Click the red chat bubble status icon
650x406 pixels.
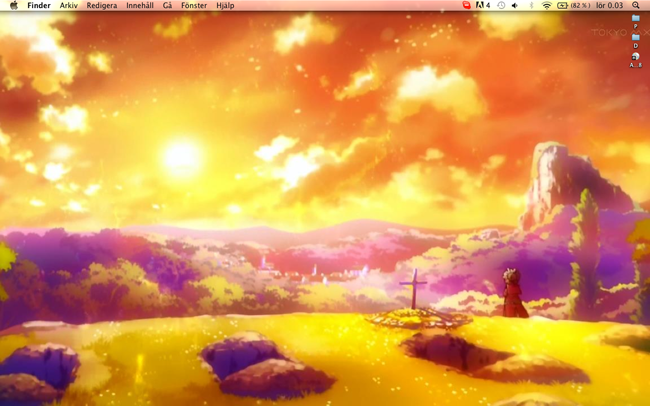(x=466, y=5)
